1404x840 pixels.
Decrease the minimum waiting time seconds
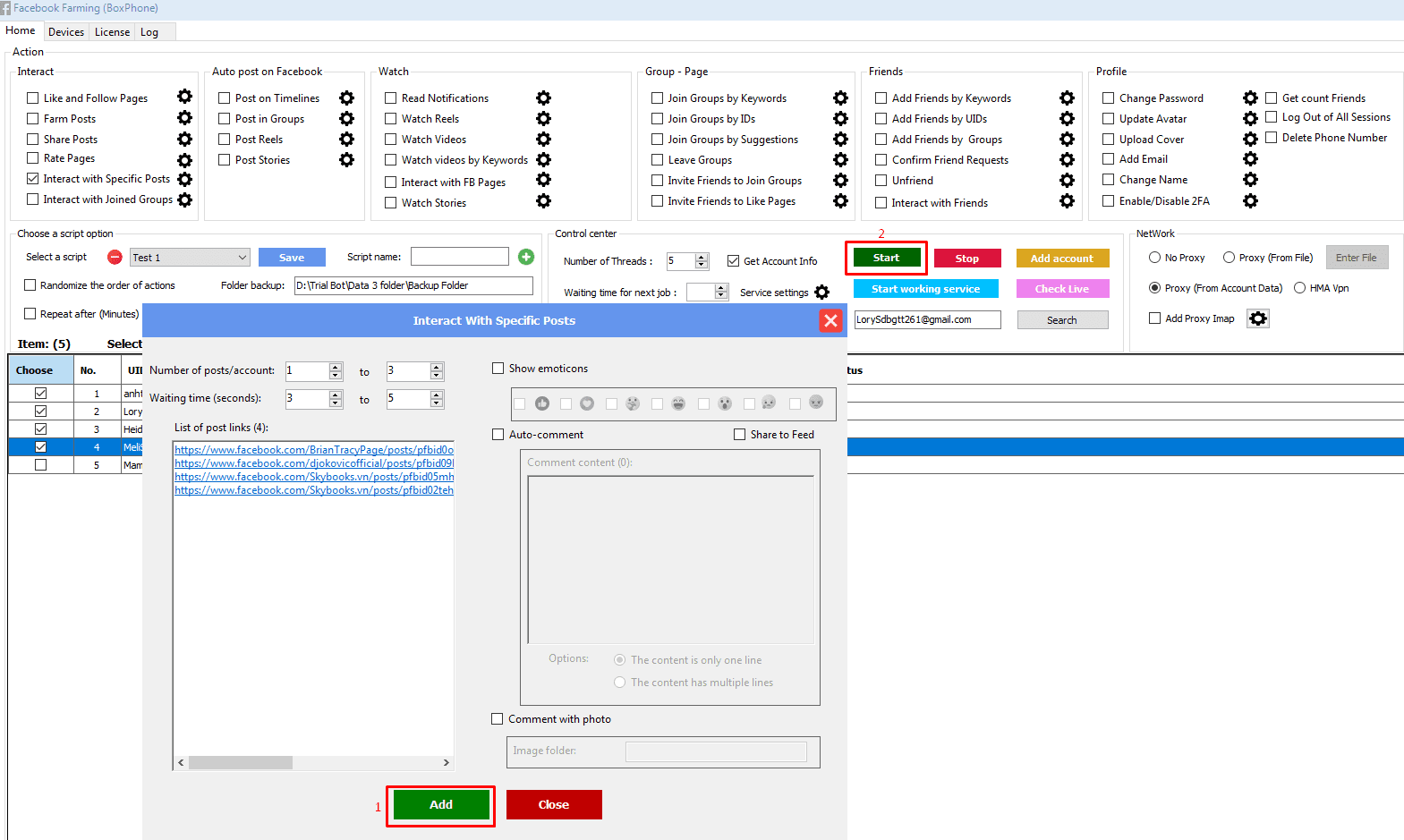[x=336, y=403]
